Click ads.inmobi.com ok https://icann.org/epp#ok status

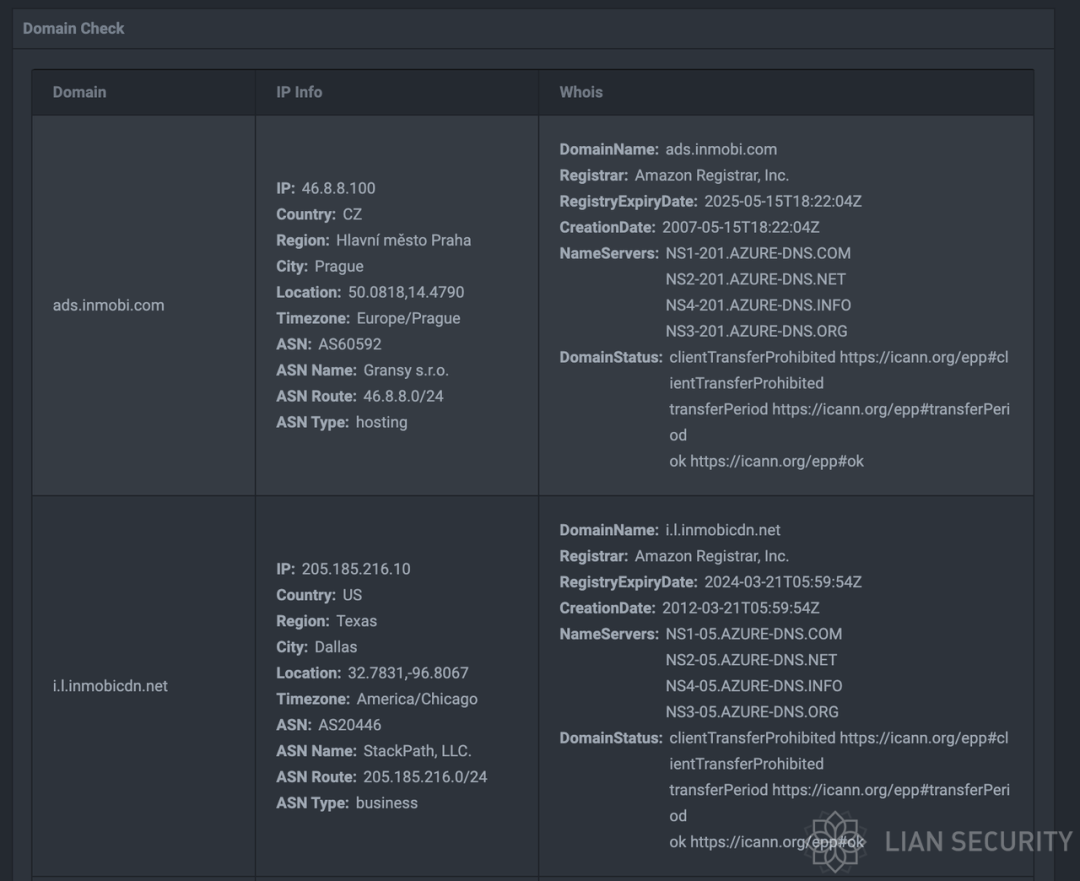coord(767,462)
